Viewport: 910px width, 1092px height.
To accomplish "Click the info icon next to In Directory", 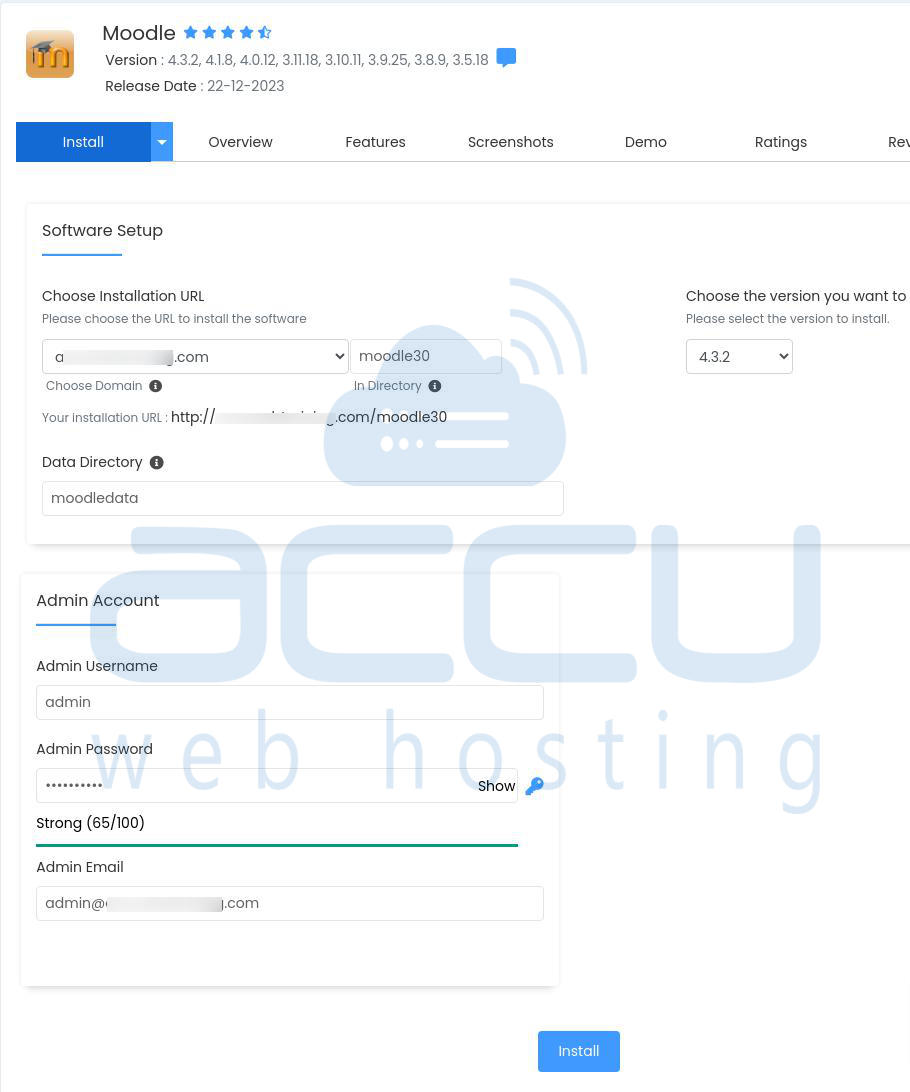I will click(x=434, y=386).
